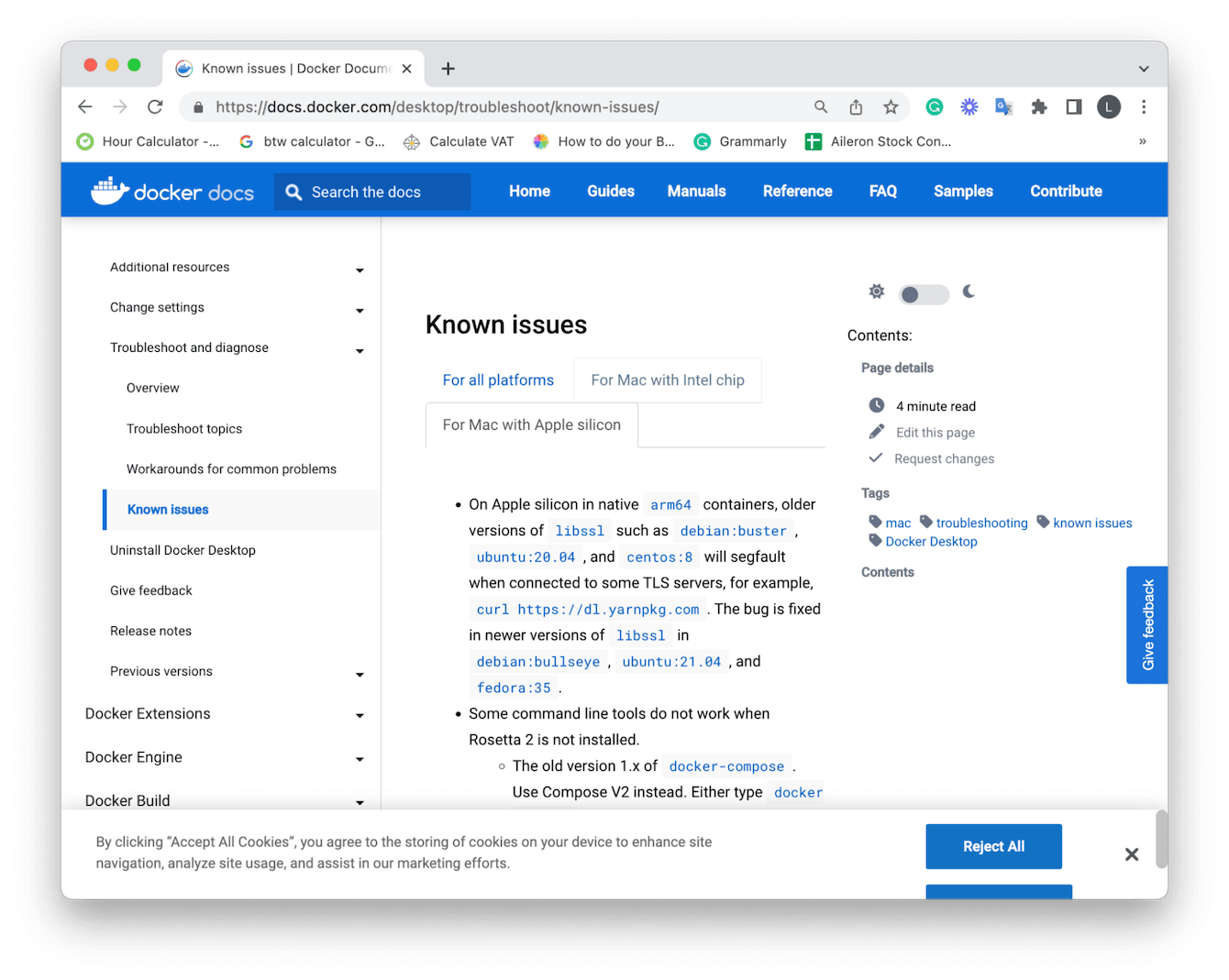The width and height of the screenshot is (1229, 980).
Task: Open Samples in the docs navbar
Action: (x=964, y=191)
